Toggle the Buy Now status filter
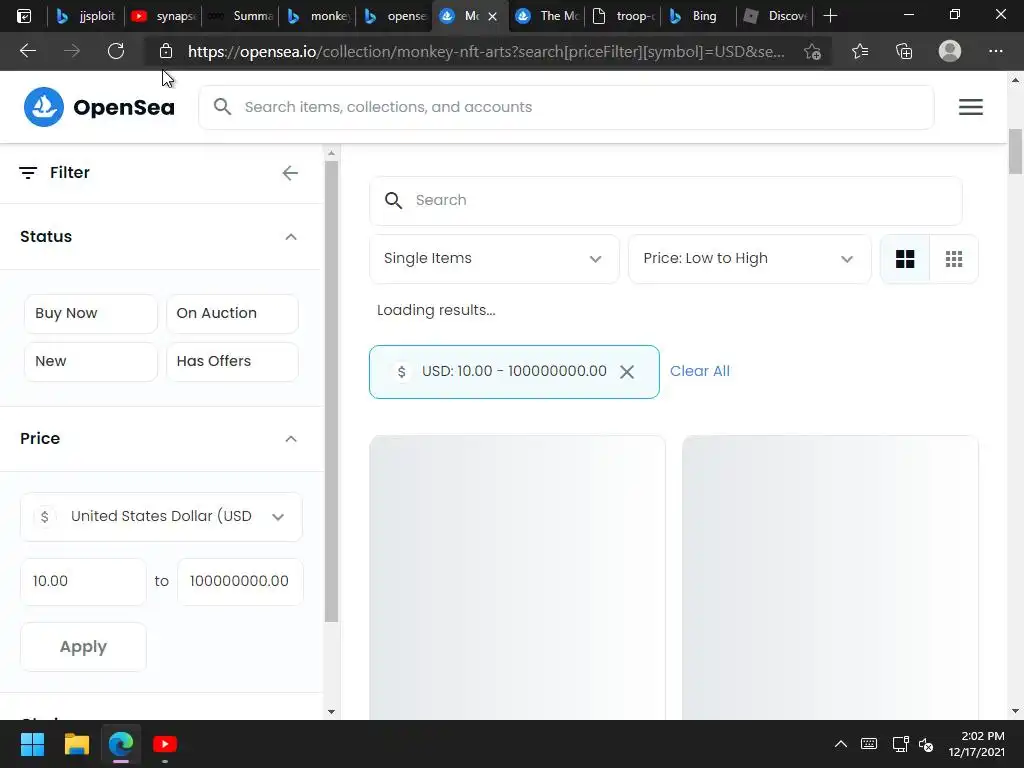 click(91, 313)
